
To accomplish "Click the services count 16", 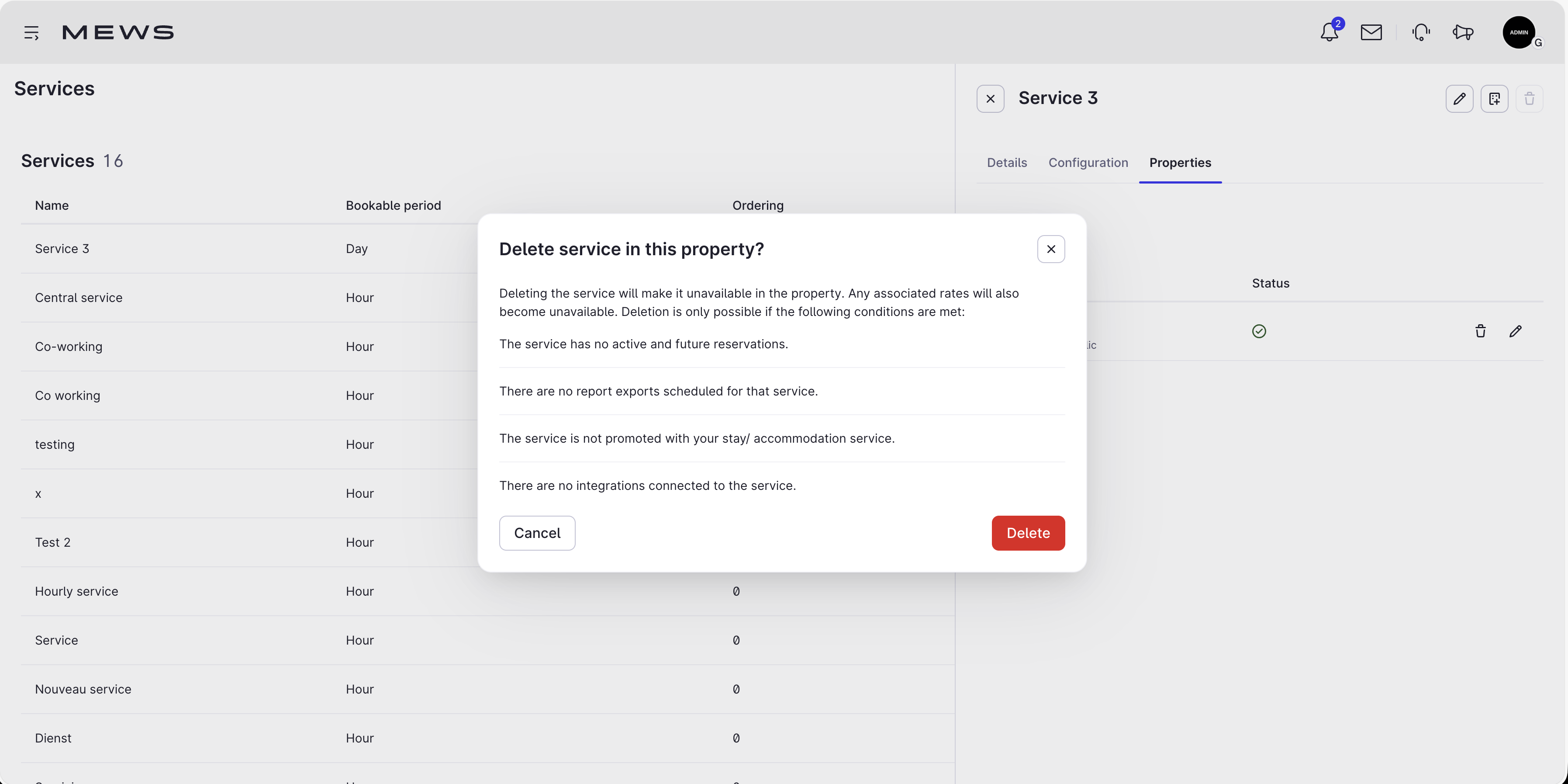I will click(x=113, y=161).
